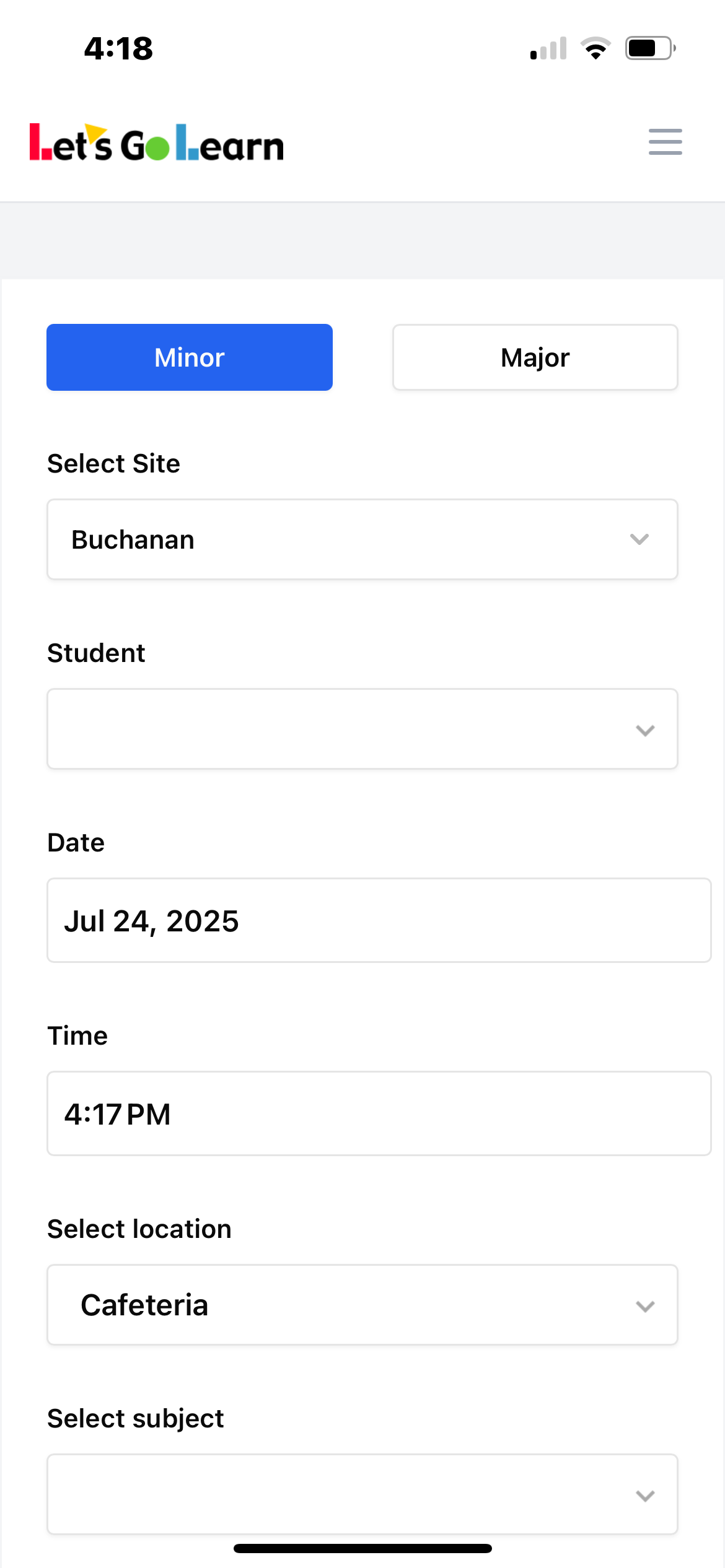
Task: Tap the Wi-Fi status icon
Action: point(595,48)
